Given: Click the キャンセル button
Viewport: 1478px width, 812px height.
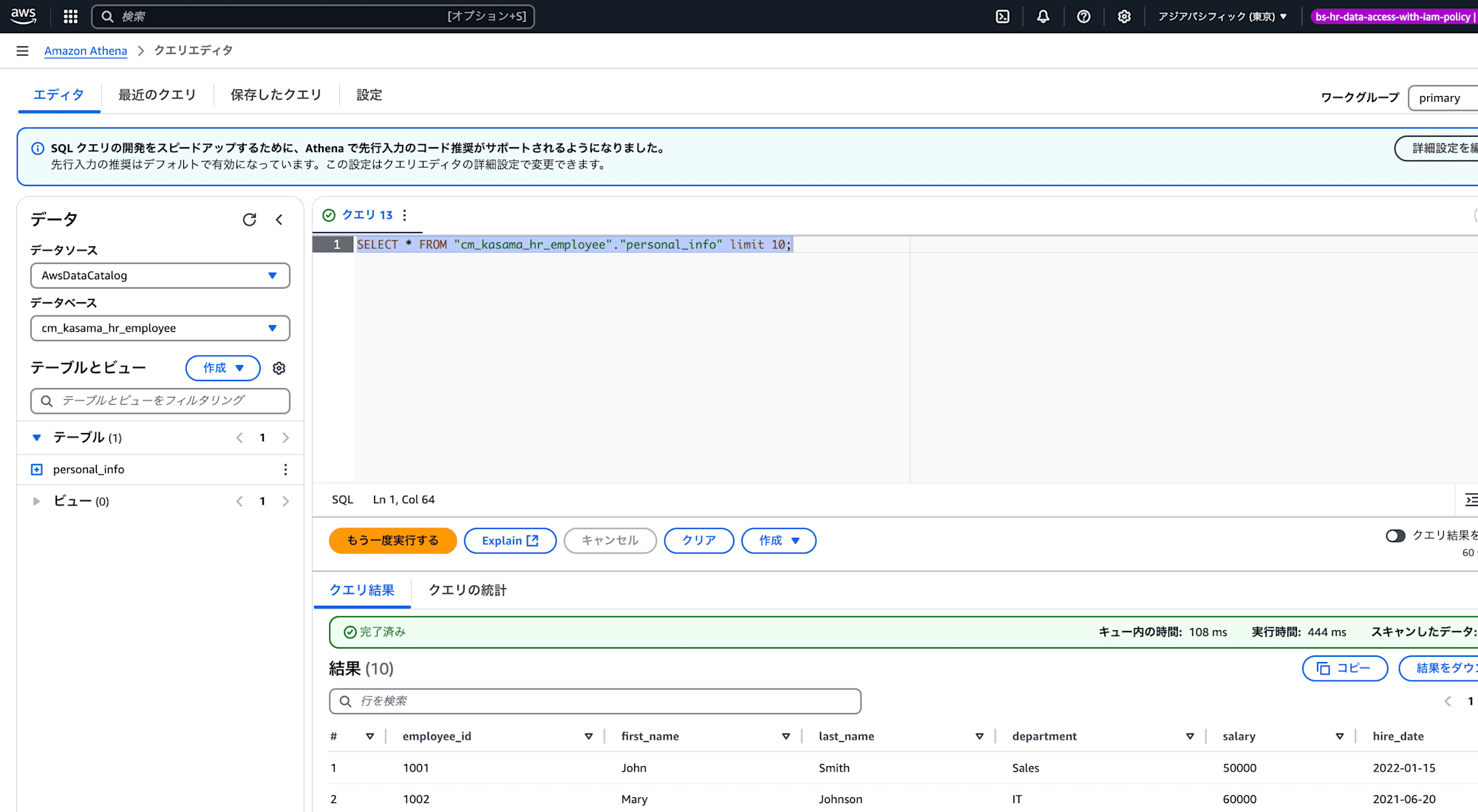Looking at the screenshot, I should click(610, 541).
